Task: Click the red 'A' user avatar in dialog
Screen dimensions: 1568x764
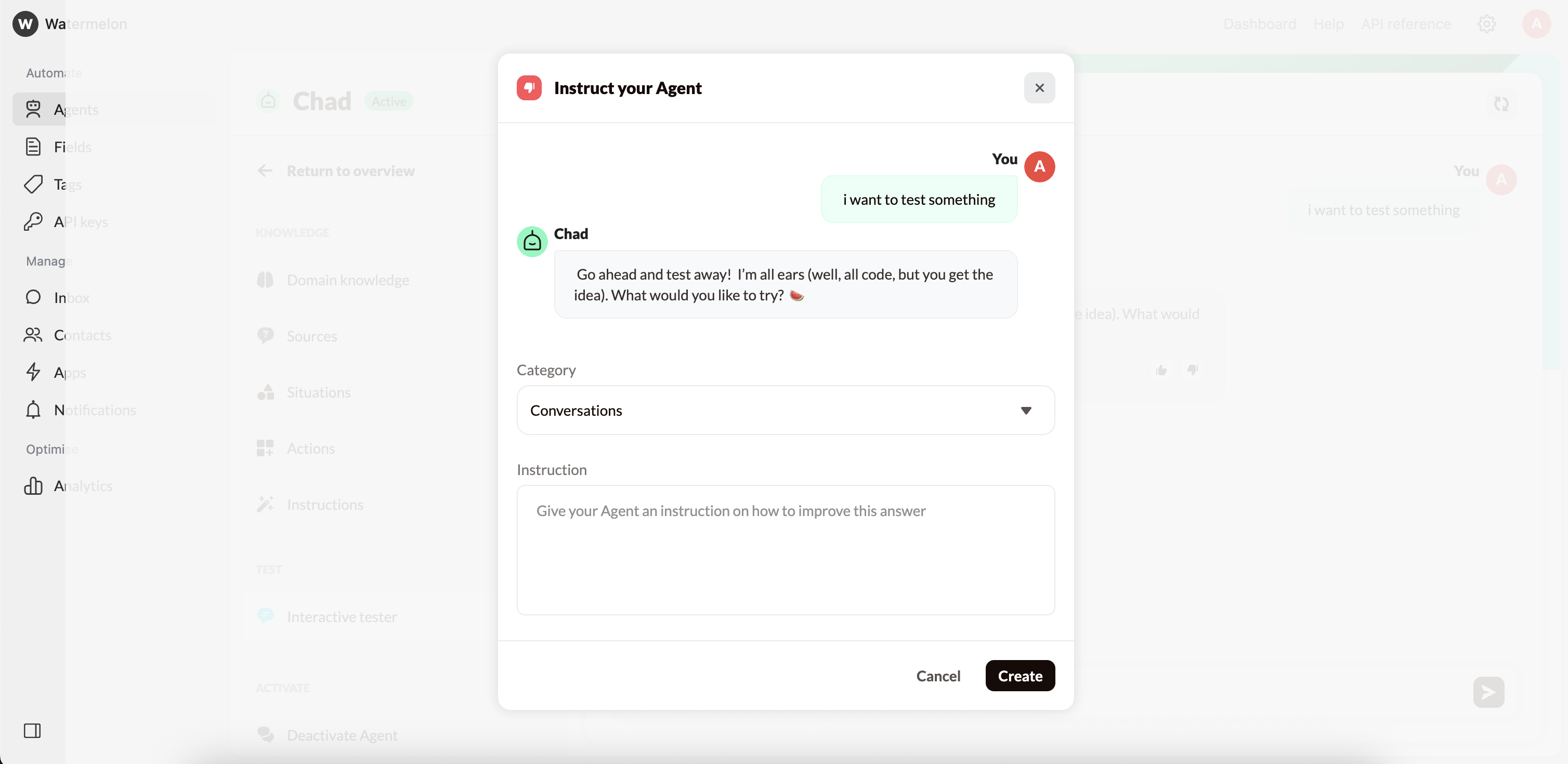Action: [1039, 167]
